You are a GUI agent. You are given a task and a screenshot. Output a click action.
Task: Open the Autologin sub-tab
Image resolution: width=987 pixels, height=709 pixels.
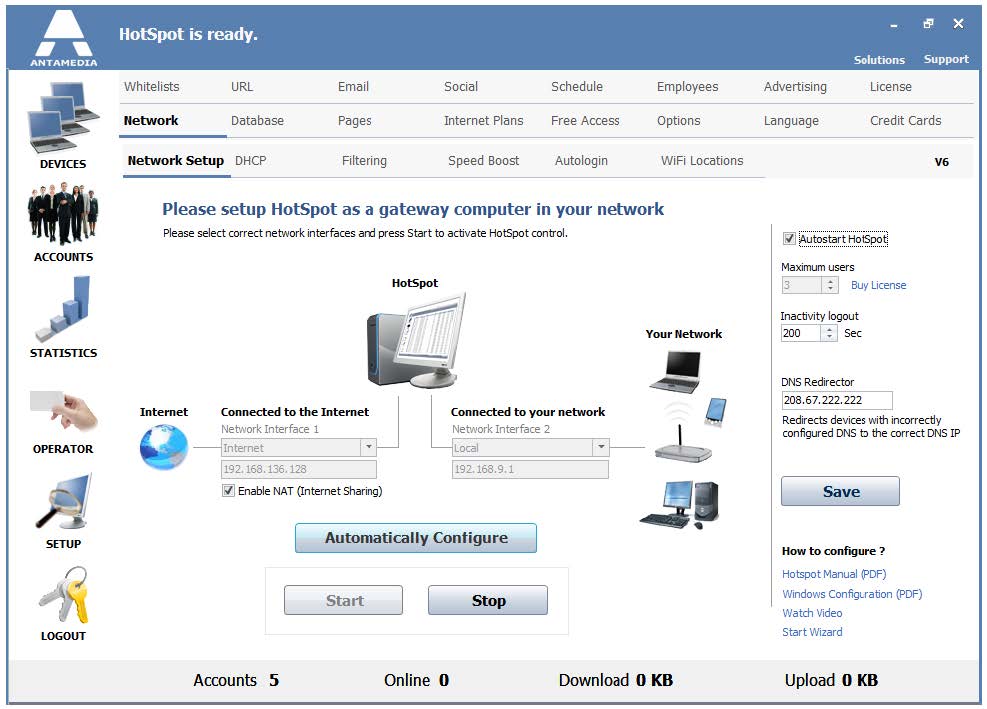(581, 161)
